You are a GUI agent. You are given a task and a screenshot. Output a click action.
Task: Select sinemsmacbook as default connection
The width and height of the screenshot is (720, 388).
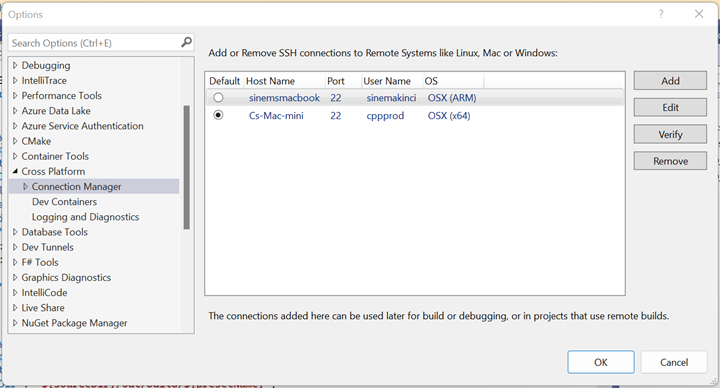[x=218, y=97]
